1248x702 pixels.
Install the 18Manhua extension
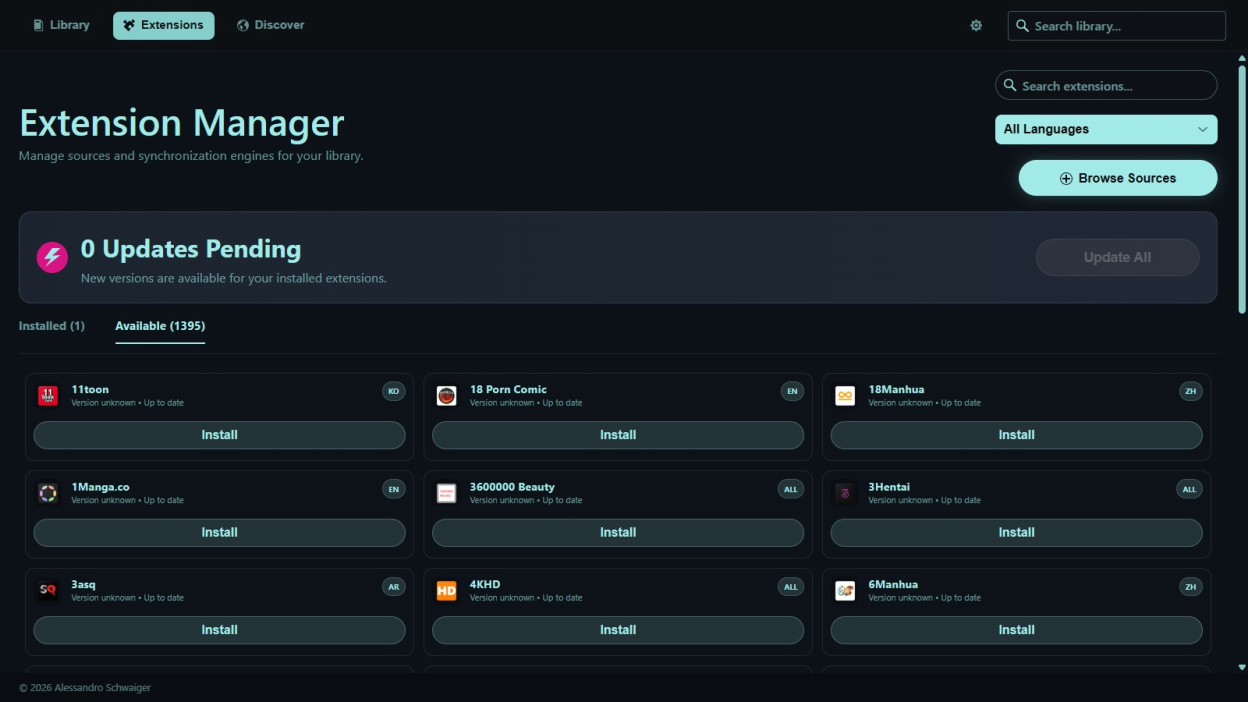pyautogui.click(x=1016, y=435)
